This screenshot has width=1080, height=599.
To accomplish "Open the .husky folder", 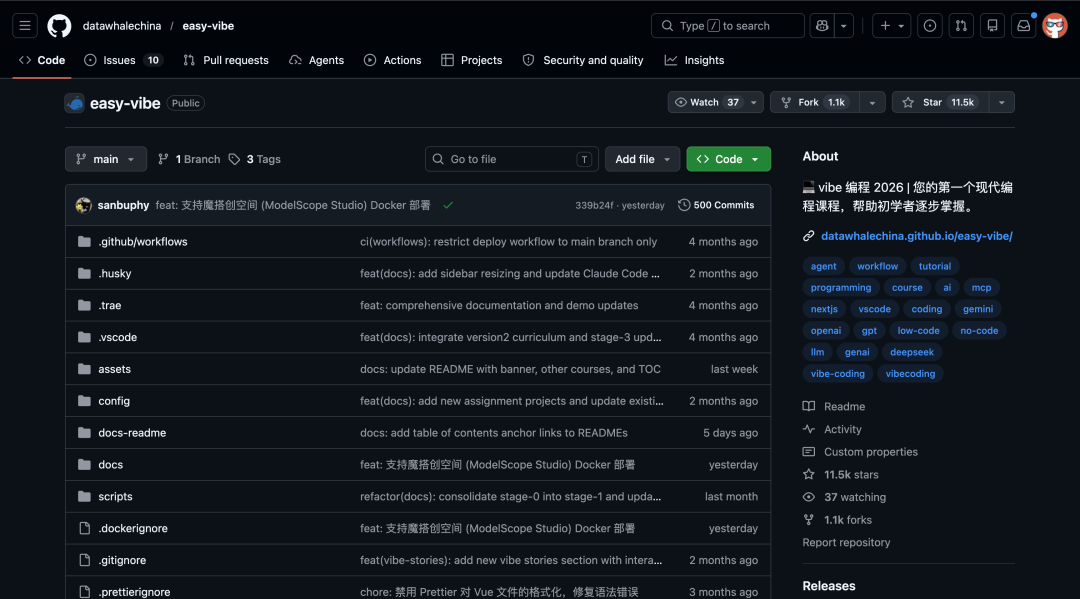I will (114, 273).
